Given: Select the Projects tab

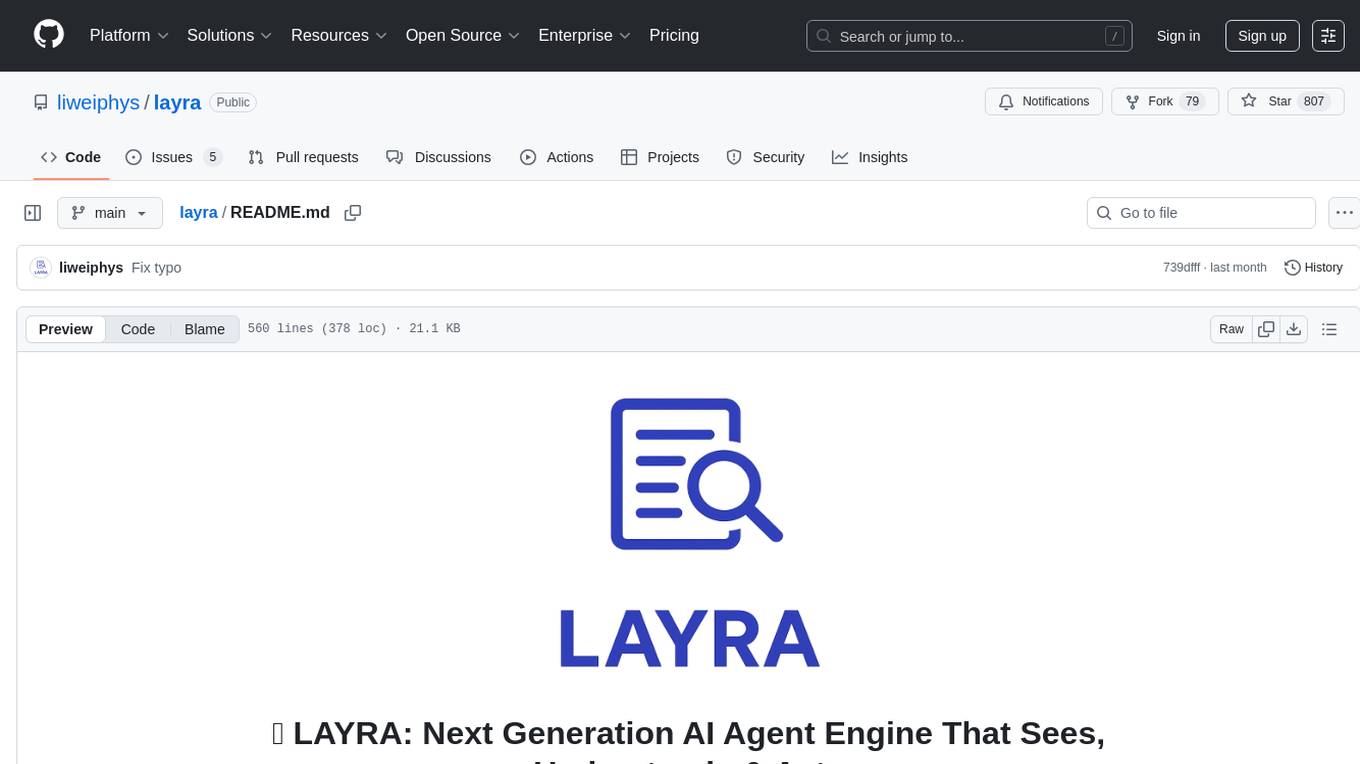Looking at the screenshot, I should 660,157.
